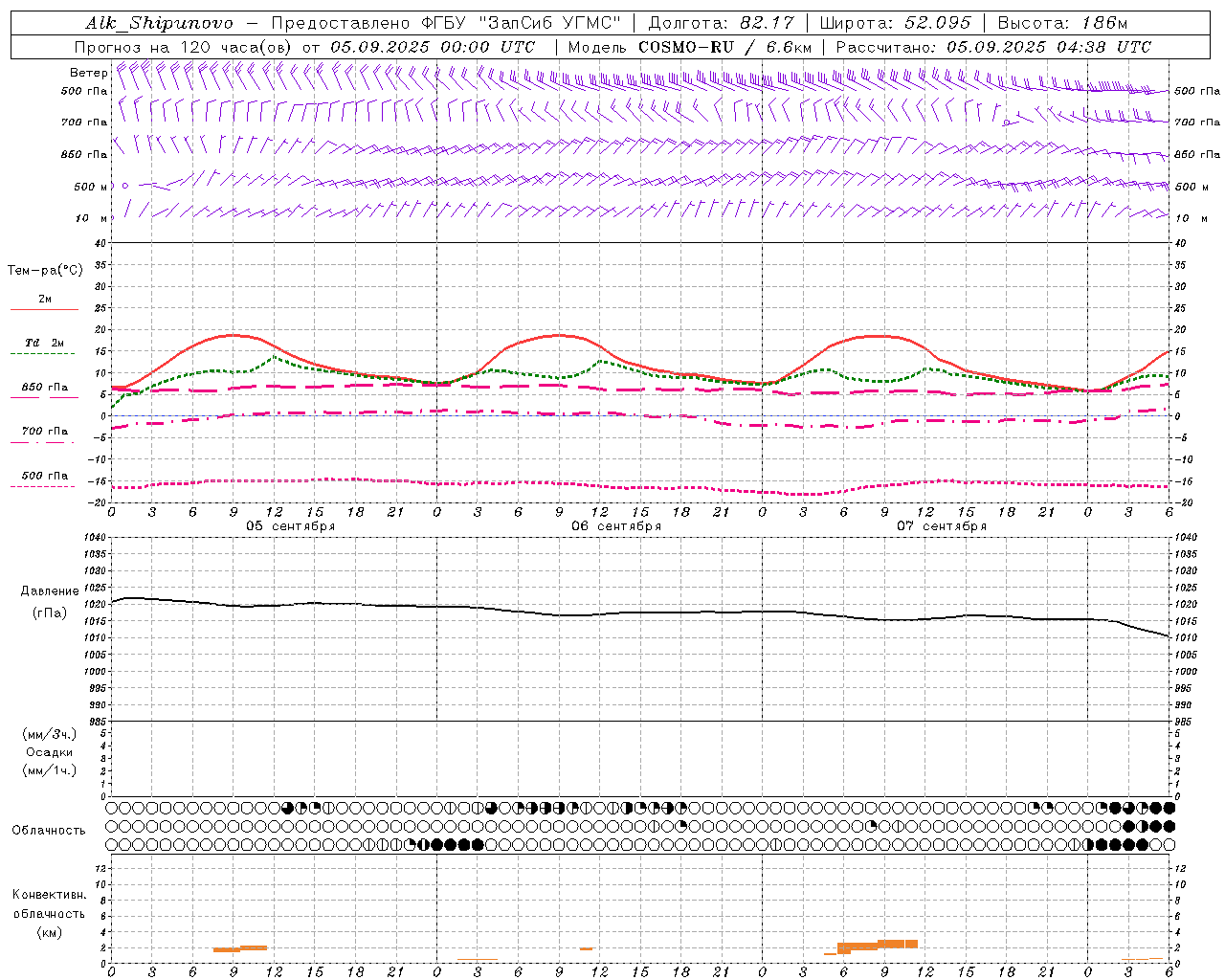Viewport: 1225px width, 980px height.
Task: Click the 'Конвективн.' convective cloud label
Action: tap(50, 895)
